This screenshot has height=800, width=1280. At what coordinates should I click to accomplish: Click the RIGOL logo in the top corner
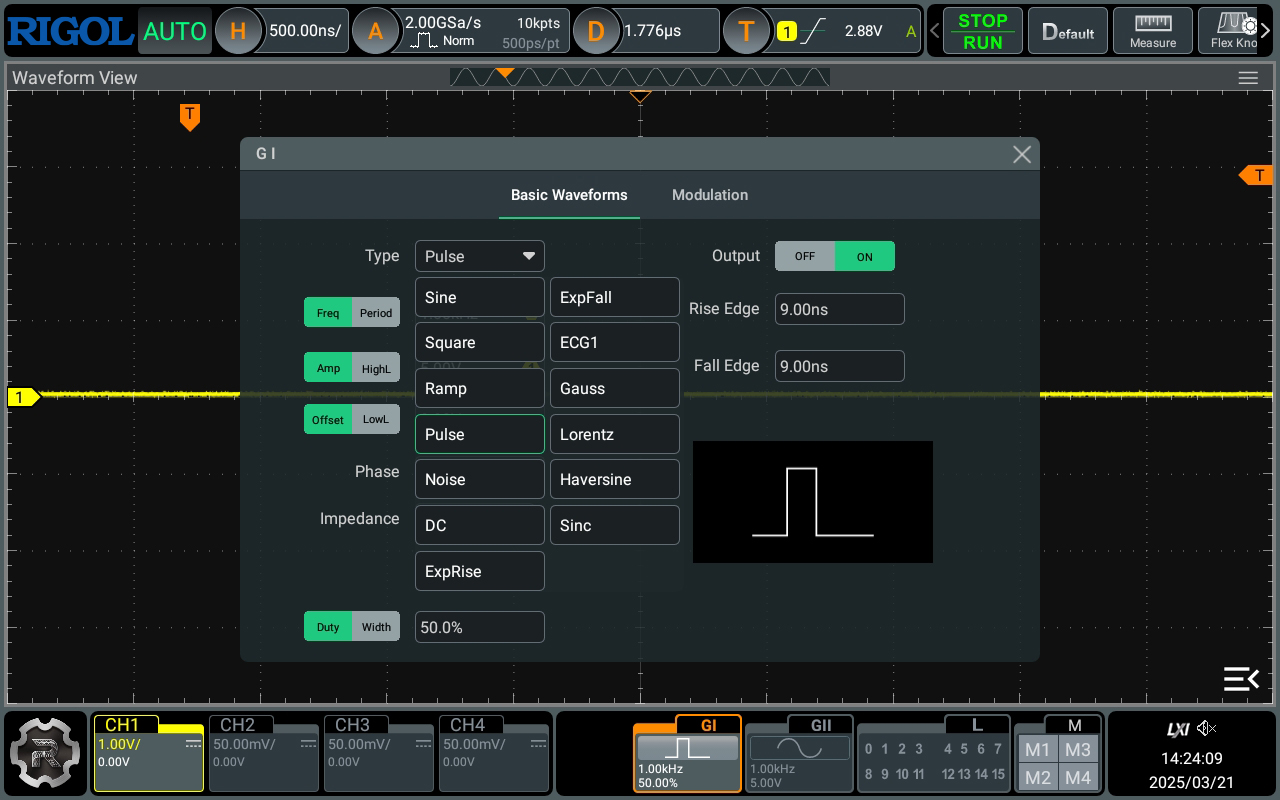pos(70,30)
